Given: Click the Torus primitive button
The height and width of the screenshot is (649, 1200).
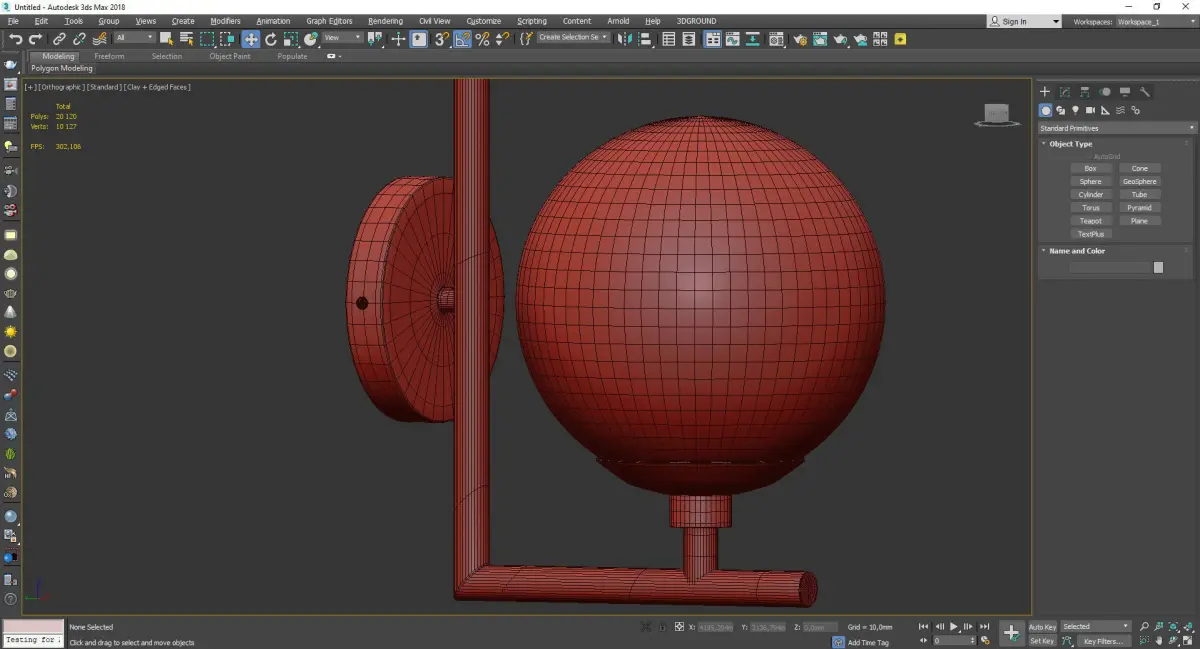Looking at the screenshot, I should [1091, 208].
